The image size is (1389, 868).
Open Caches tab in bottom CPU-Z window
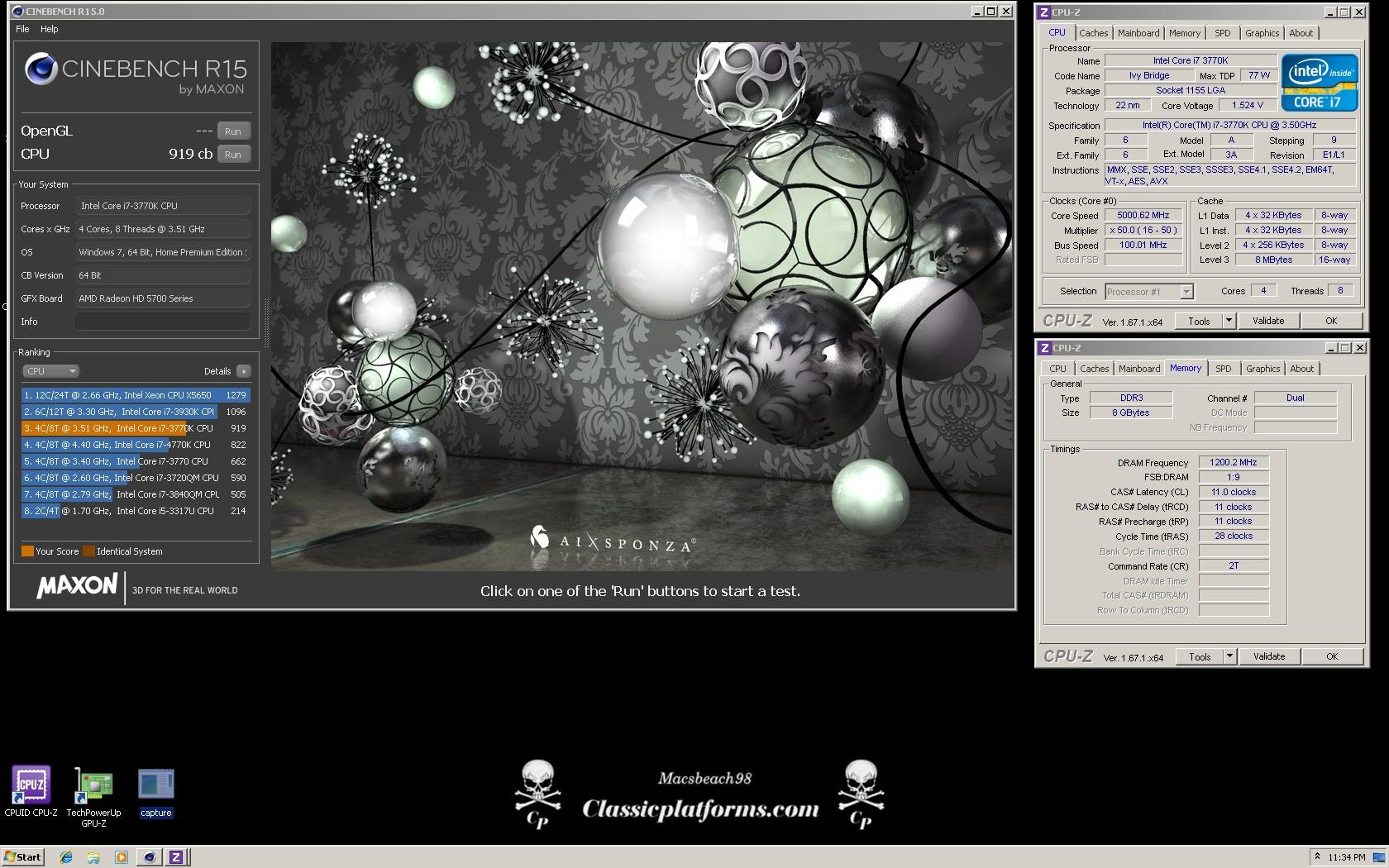[1094, 369]
